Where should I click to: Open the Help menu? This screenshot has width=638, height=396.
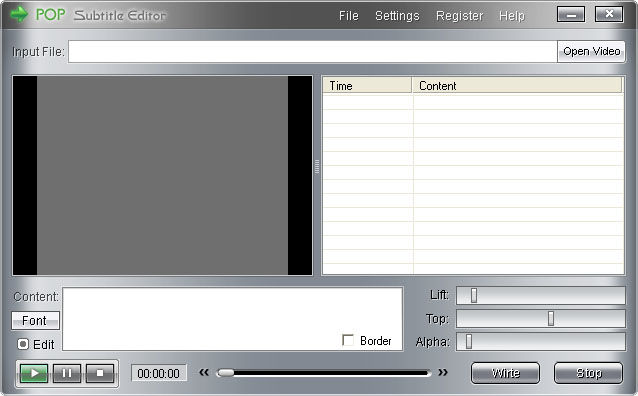click(x=512, y=16)
